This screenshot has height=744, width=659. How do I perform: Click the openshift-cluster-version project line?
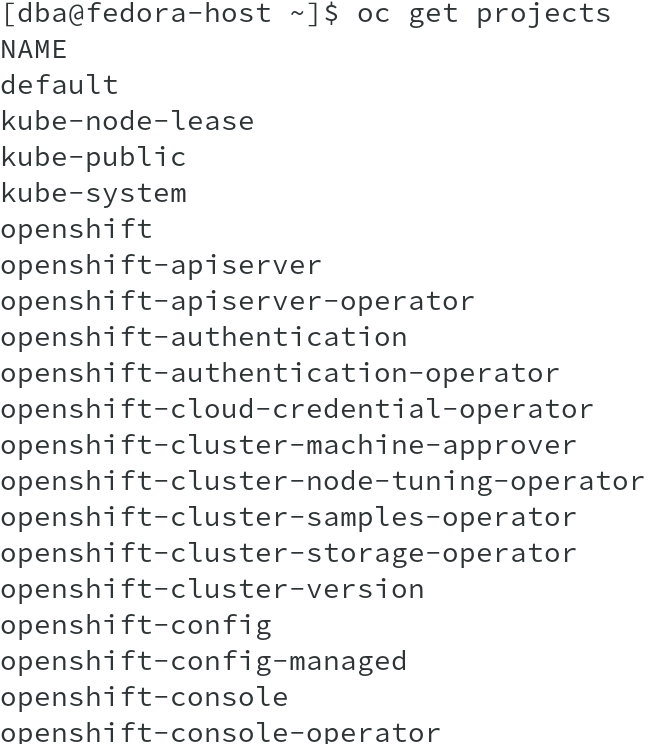(212, 590)
